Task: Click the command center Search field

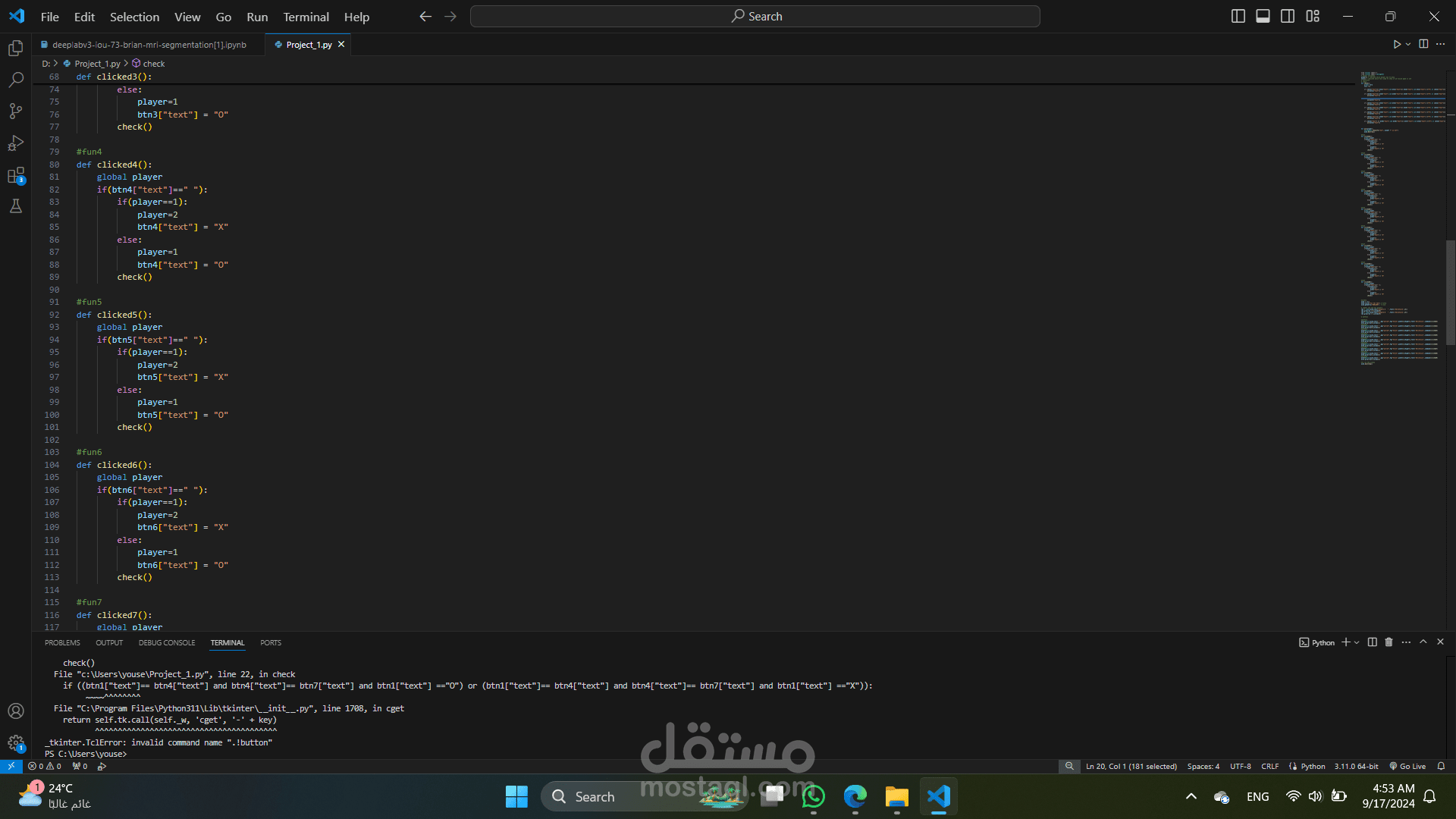Action: coord(755,17)
